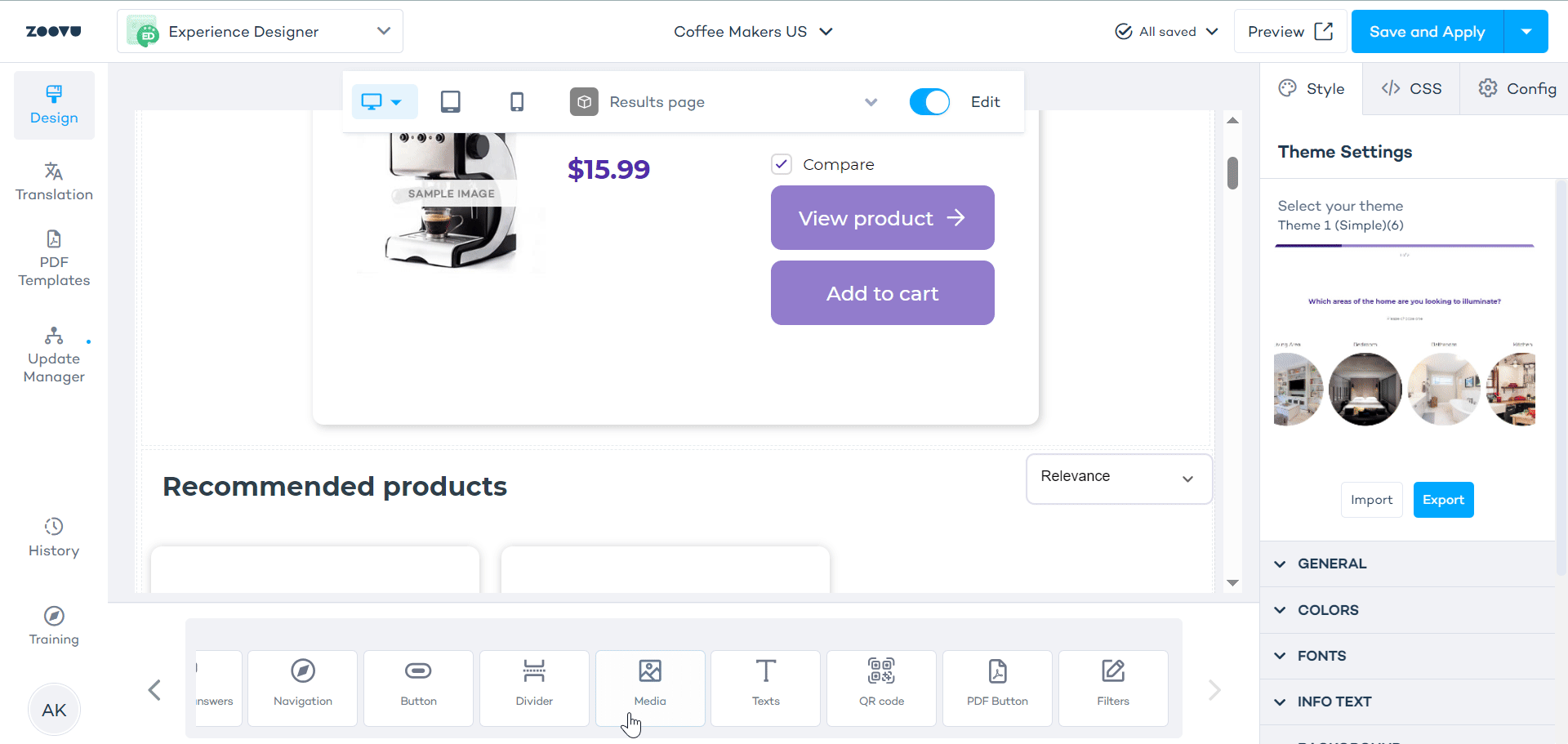
Task: Uncheck the Compare checkbox
Action: tap(782, 164)
